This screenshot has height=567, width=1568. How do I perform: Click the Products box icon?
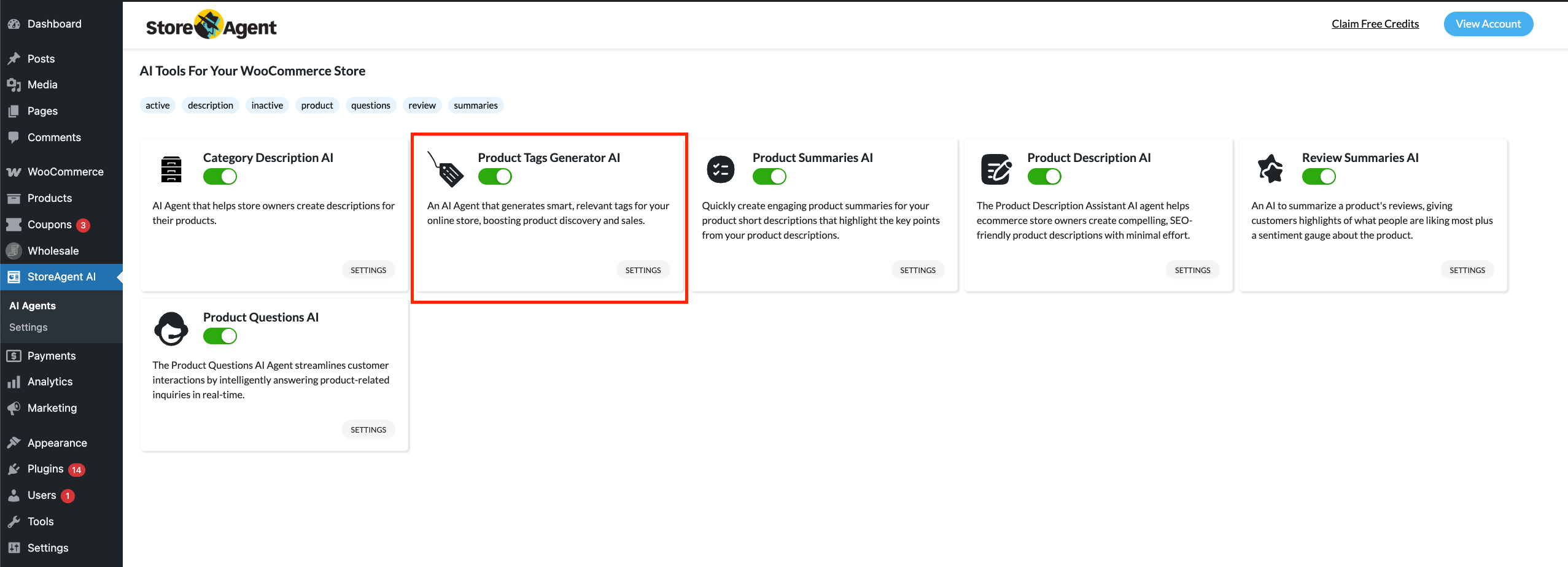pos(14,198)
